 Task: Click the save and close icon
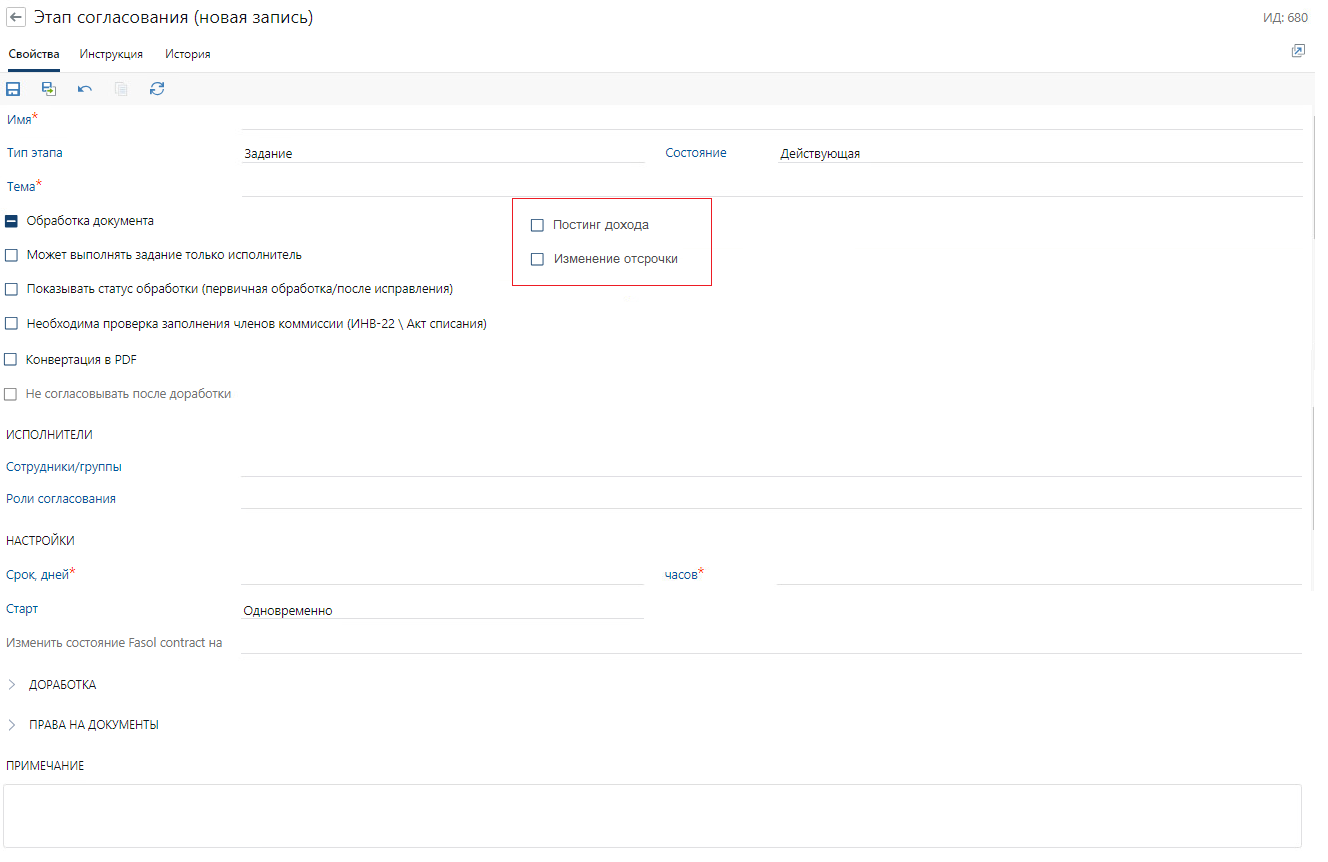pos(49,89)
